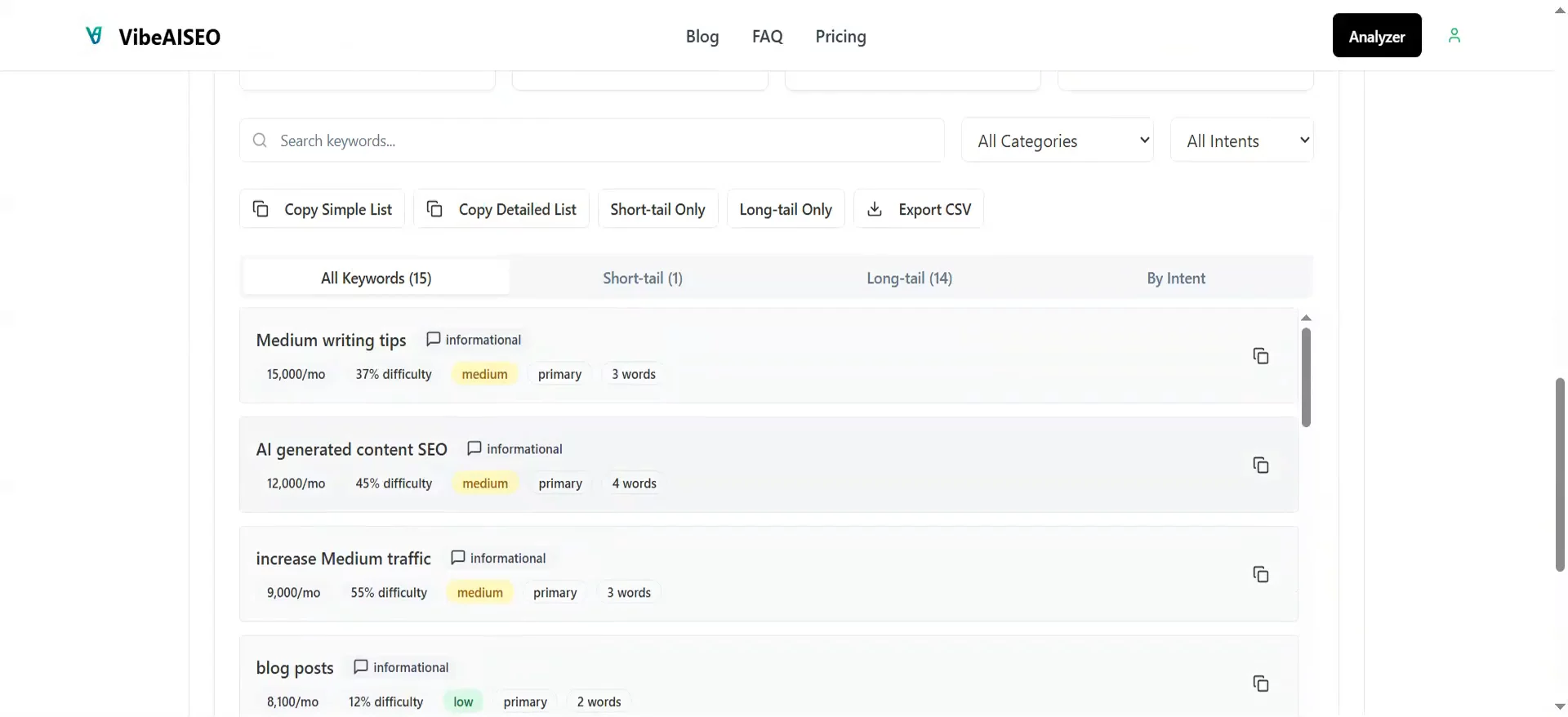Screen dimensions: 1568x717
Task: Click the '45% difficulty' label
Action: point(394,483)
